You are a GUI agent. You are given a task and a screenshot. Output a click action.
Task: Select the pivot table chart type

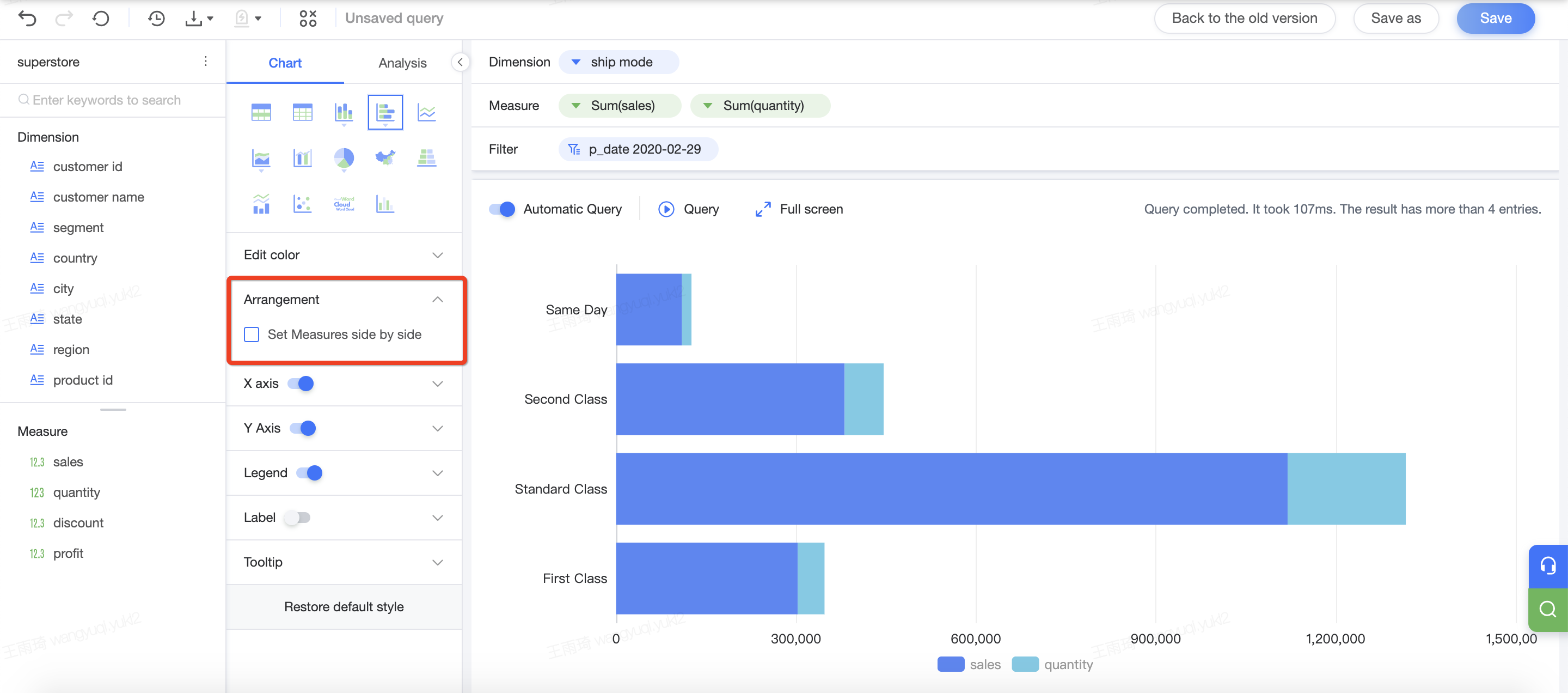pos(261,112)
